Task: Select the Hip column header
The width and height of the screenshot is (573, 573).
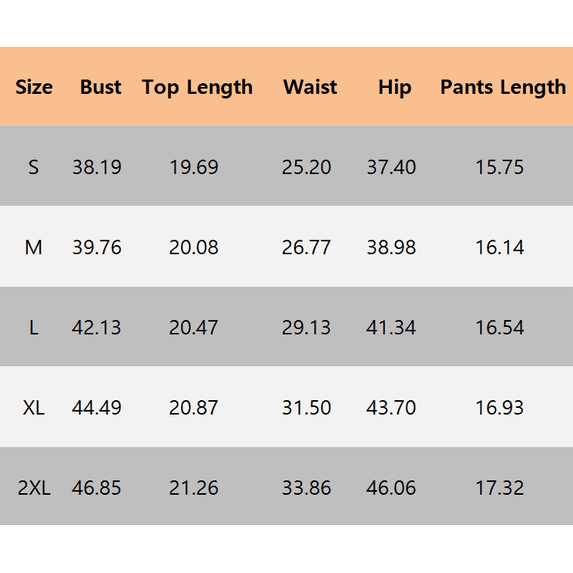Action: [x=395, y=88]
